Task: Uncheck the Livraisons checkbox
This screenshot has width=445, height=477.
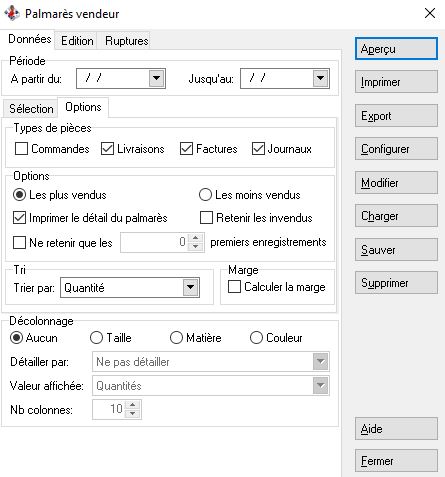Action: click(107, 149)
